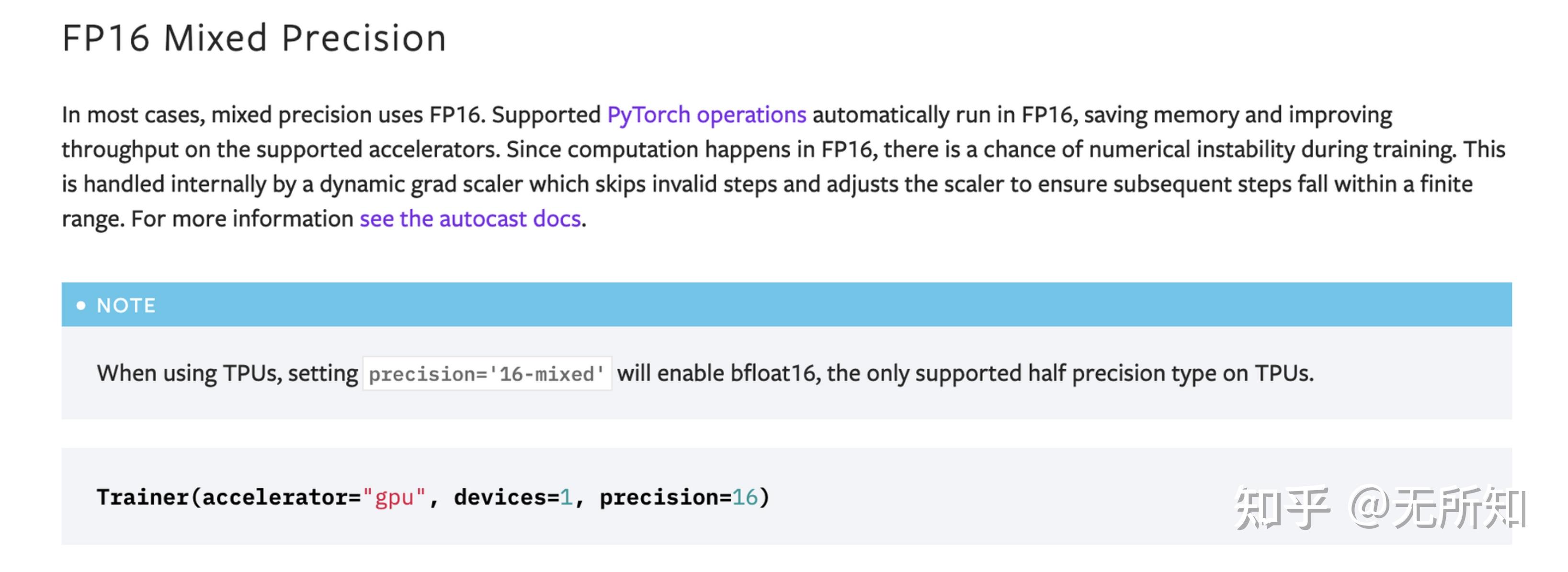
Task: Click the red "gpu" string in code
Action: (x=394, y=498)
